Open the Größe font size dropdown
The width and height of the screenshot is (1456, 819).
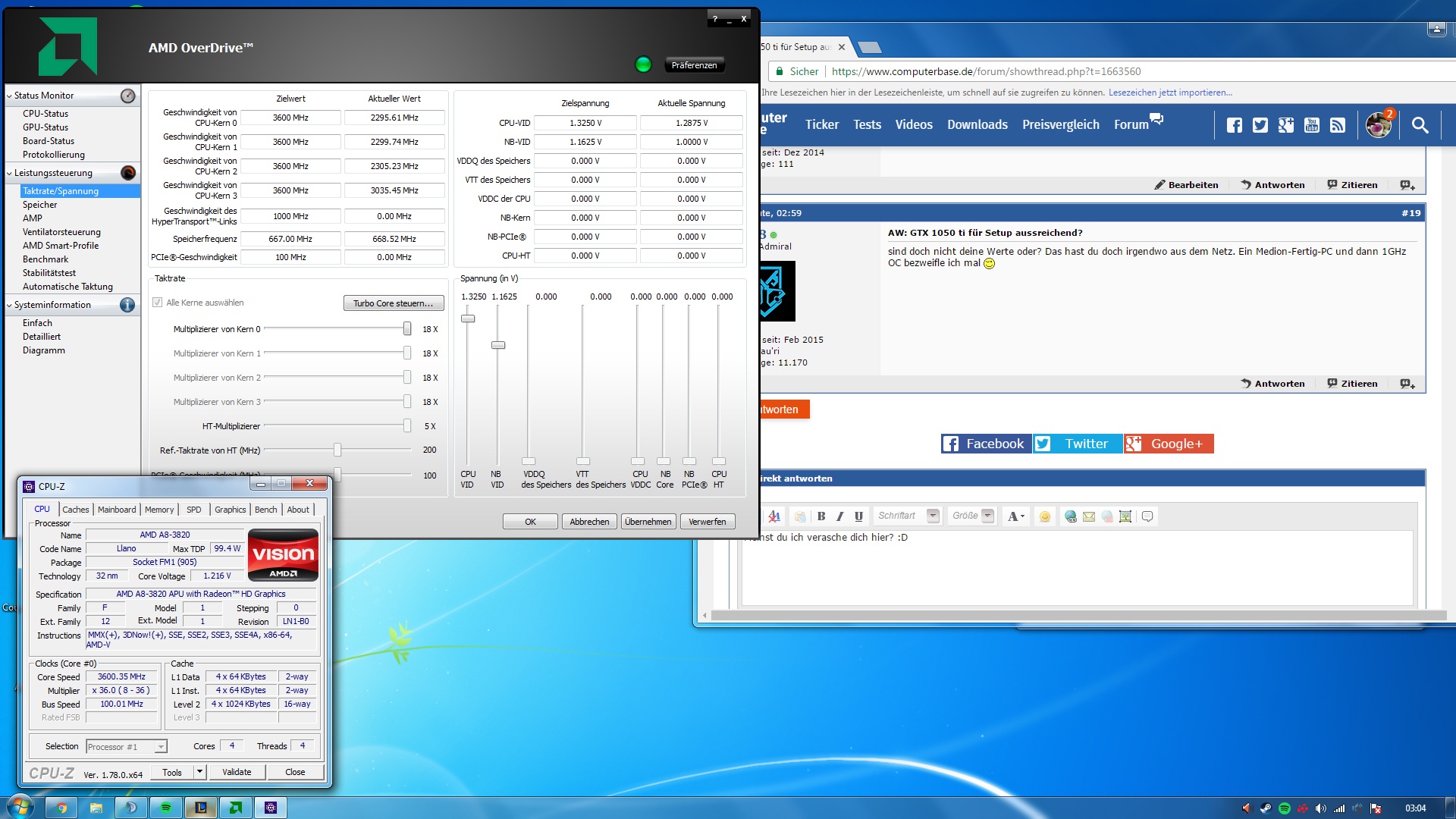(x=987, y=516)
